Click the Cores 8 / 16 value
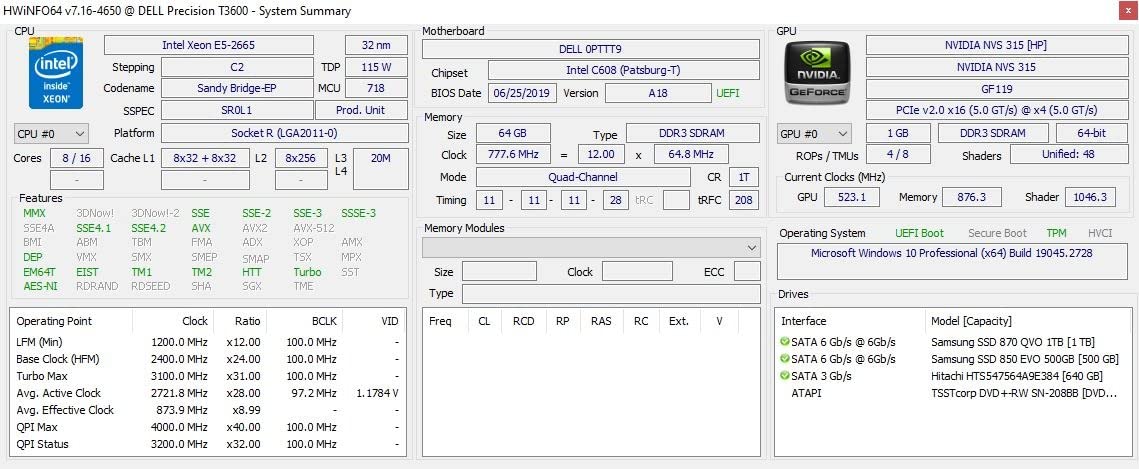Screen dimensions: 1139x469 click(77, 158)
